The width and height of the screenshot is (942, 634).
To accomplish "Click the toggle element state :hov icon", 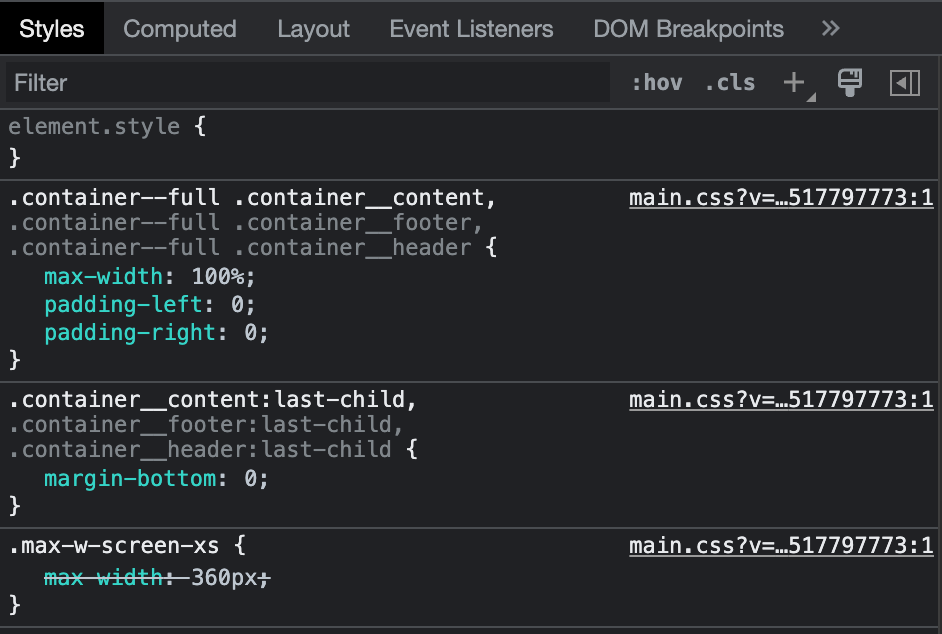I will pyautogui.click(x=659, y=82).
